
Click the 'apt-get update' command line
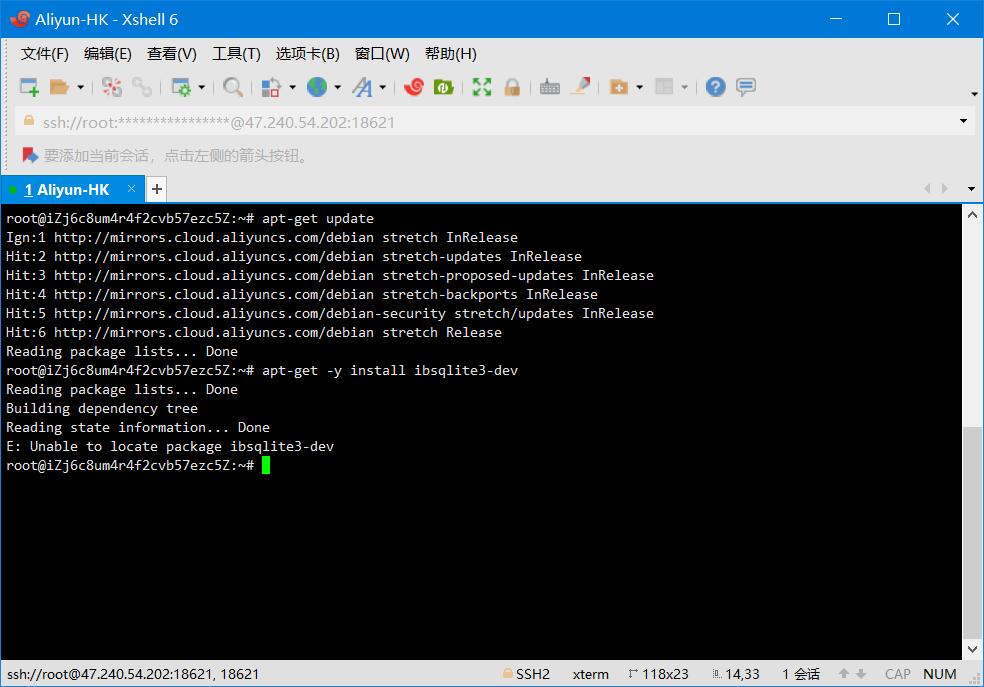pos(190,218)
